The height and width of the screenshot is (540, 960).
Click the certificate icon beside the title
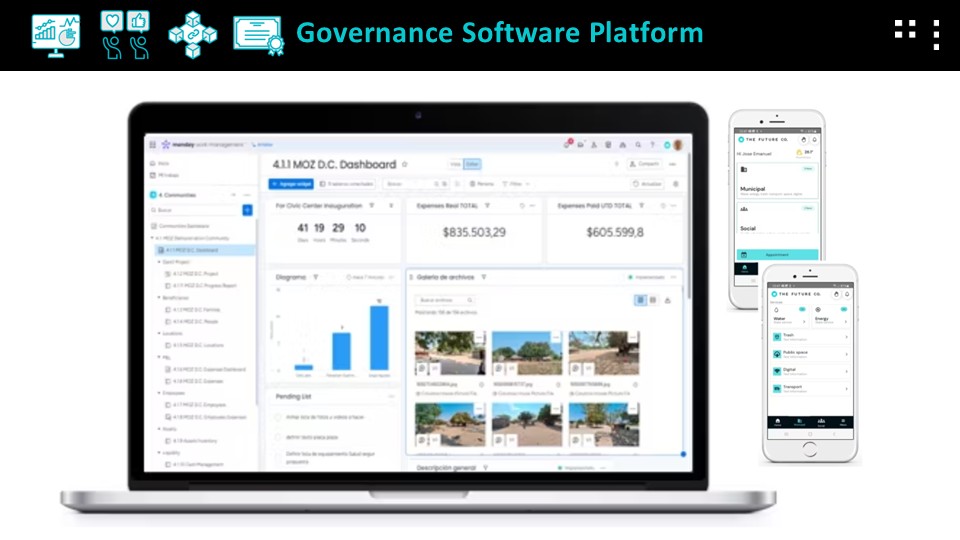pos(258,34)
